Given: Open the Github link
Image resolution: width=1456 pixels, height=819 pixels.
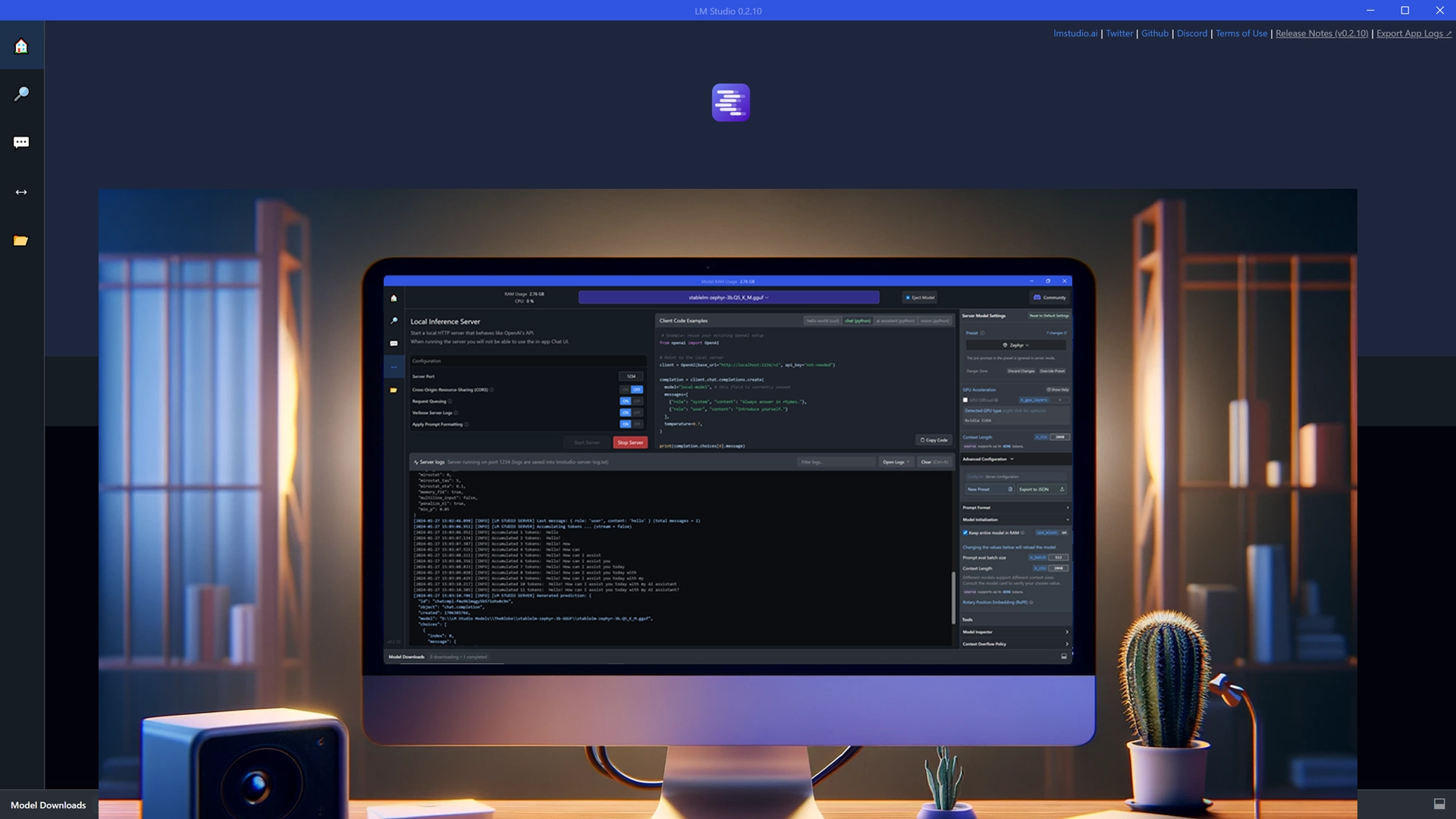Looking at the screenshot, I should pos(1154,33).
